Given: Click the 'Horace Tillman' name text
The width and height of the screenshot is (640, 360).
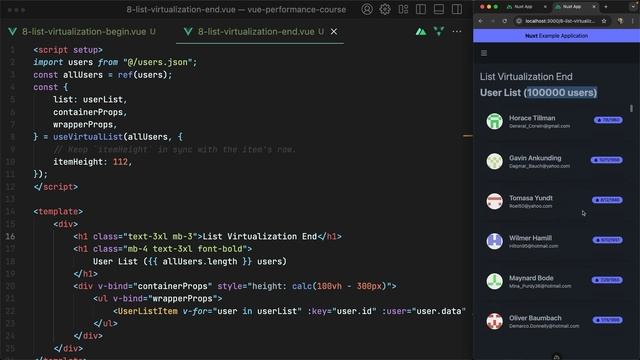Looking at the screenshot, I should [x=532, y=118].
